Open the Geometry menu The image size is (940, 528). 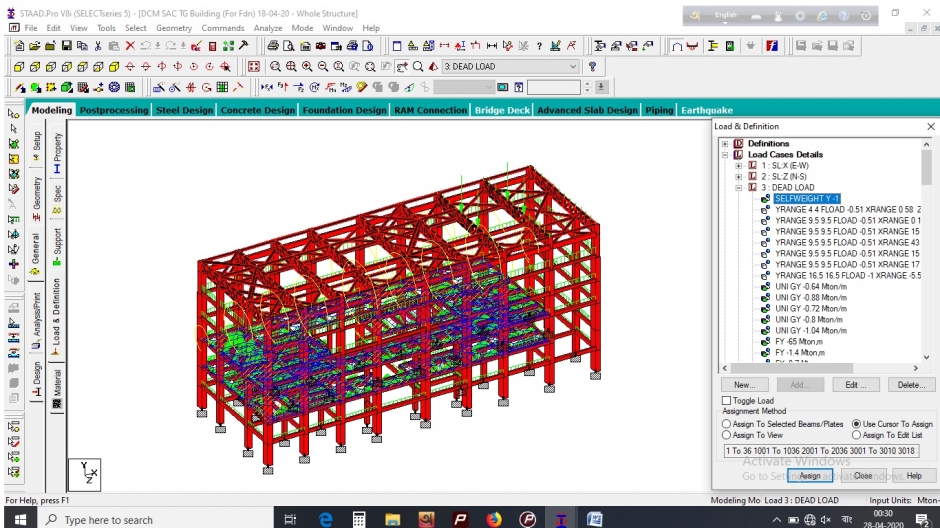[x=173, y=28]
